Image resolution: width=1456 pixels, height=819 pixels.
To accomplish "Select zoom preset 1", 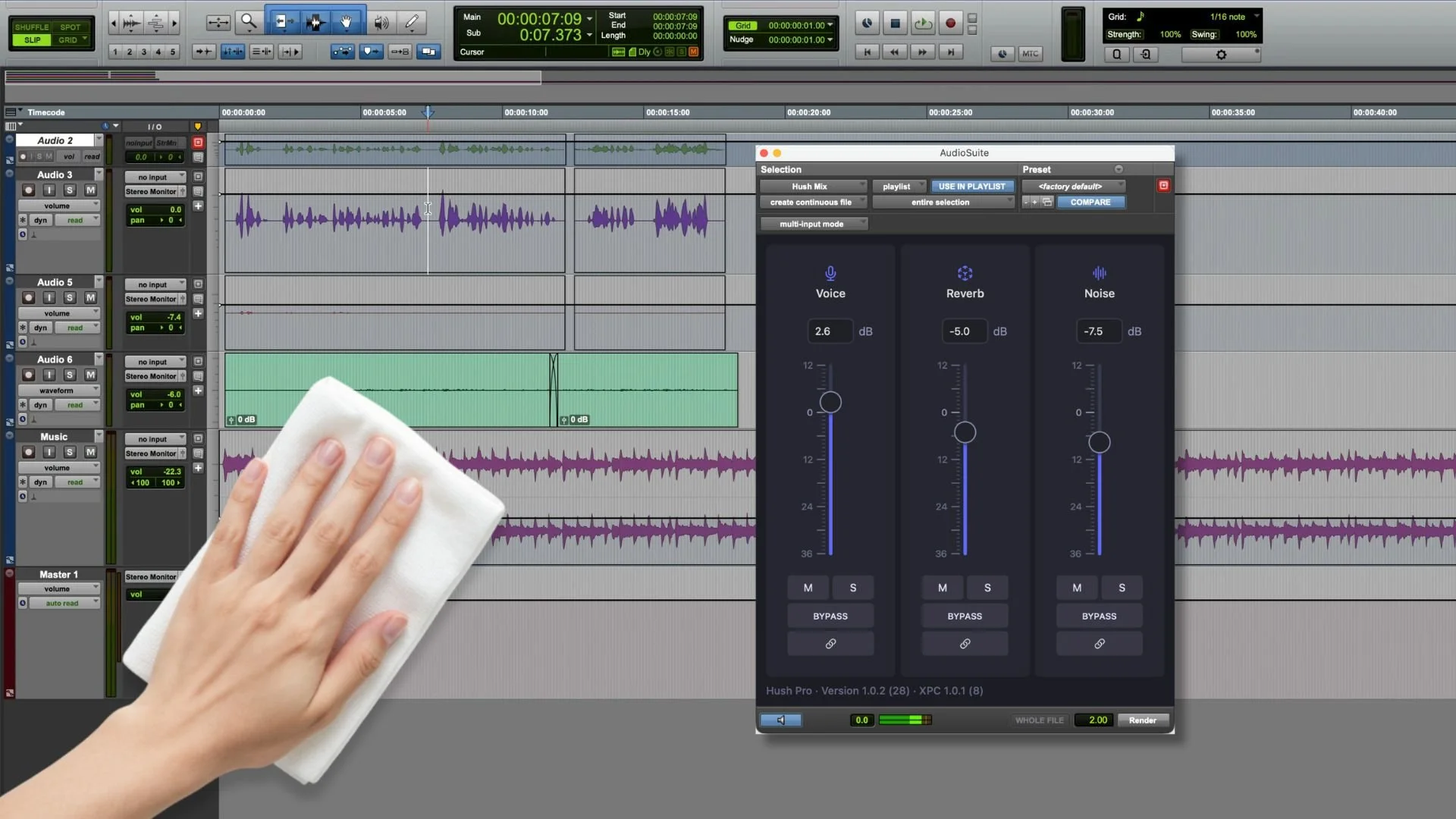I will click(115, 52).
